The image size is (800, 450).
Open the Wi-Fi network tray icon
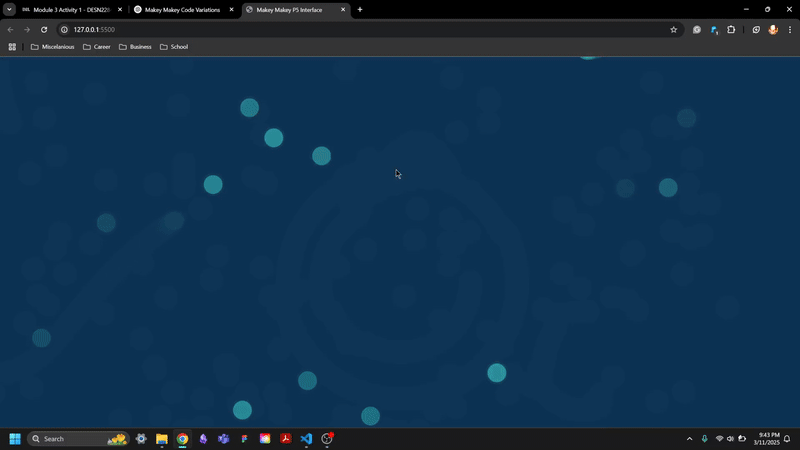[719, 439]
